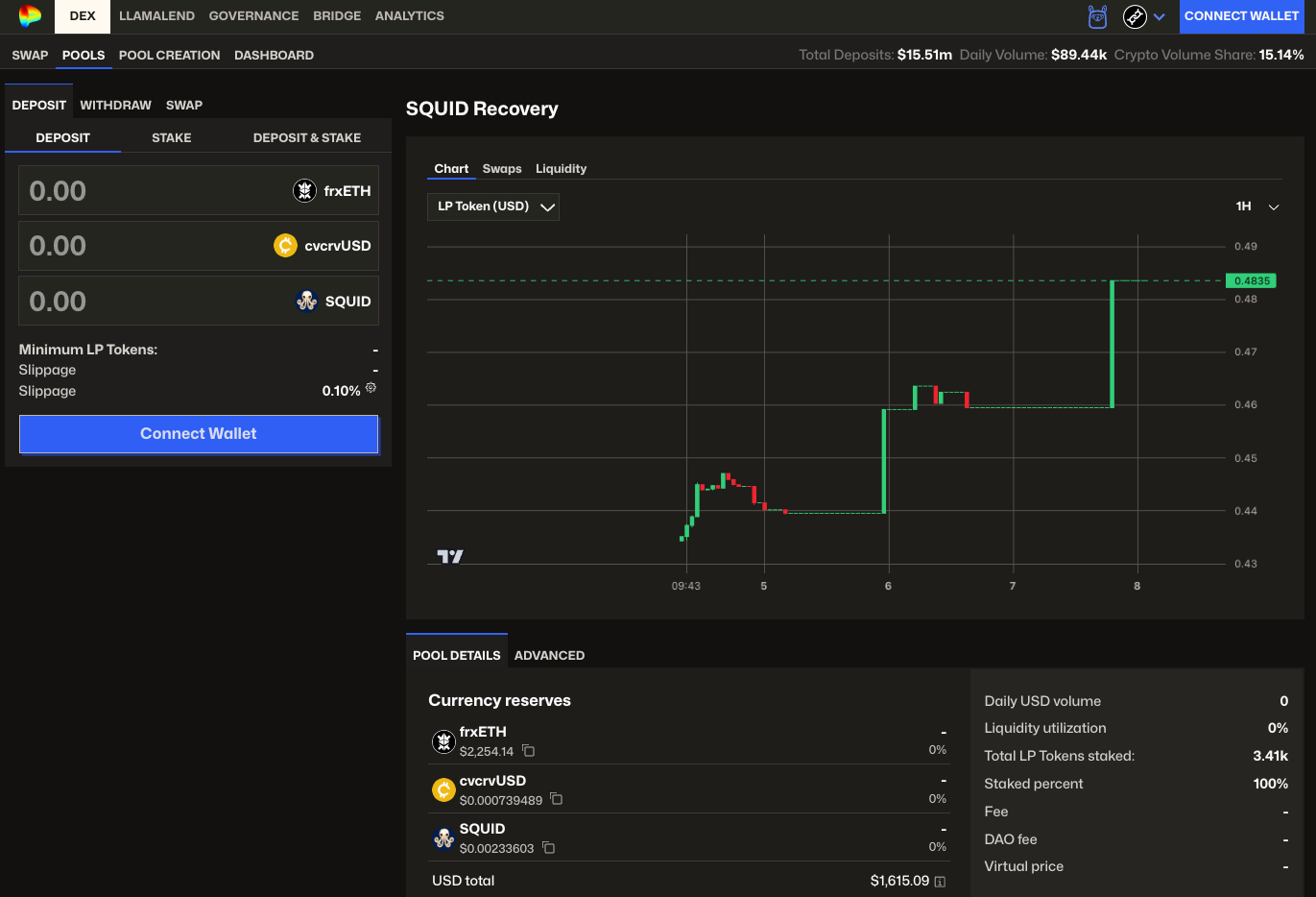Switch to the WITHDRAW tab
The image size is (1316, 897).
pyautogui.click(x=115, y=105)
